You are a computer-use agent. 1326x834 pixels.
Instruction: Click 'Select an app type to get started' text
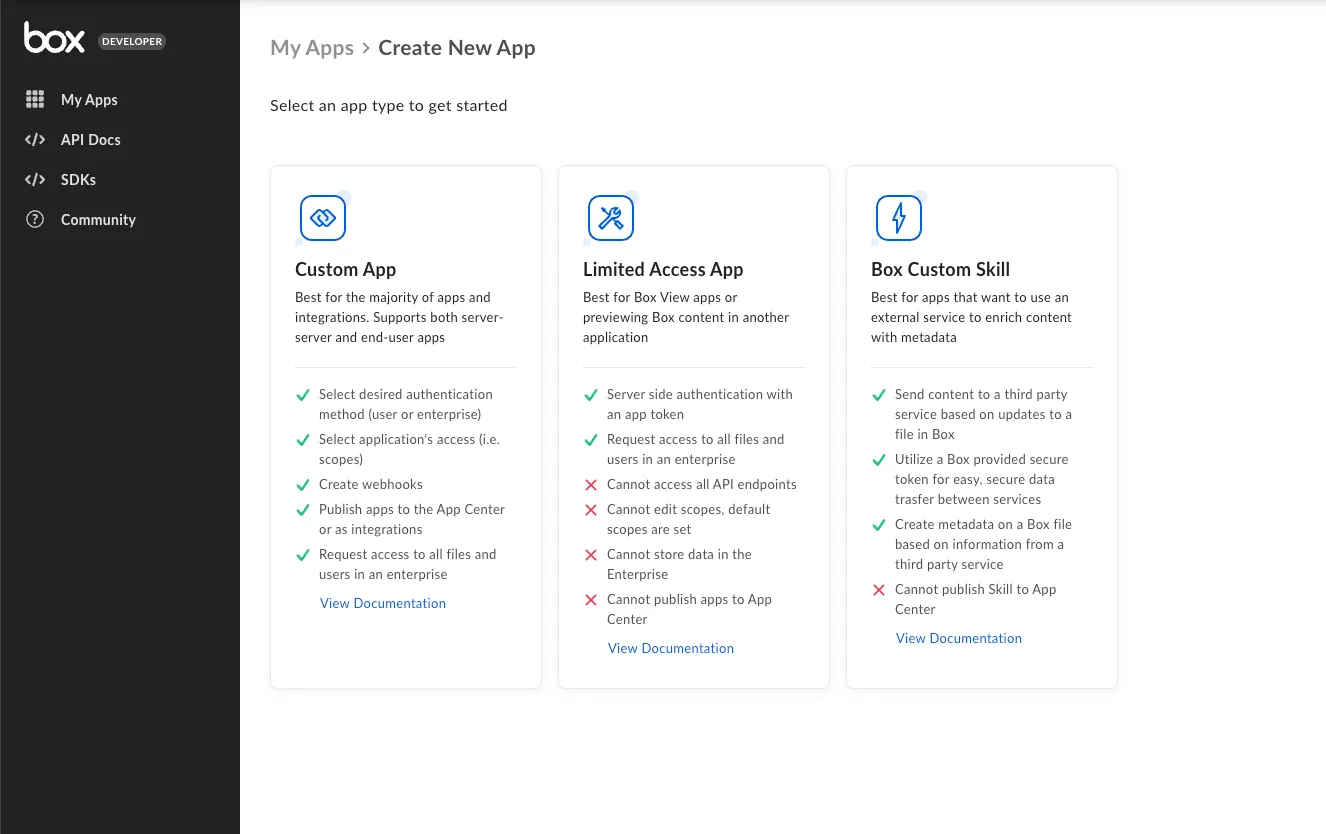pyautogui.click(x=388, y=105)
